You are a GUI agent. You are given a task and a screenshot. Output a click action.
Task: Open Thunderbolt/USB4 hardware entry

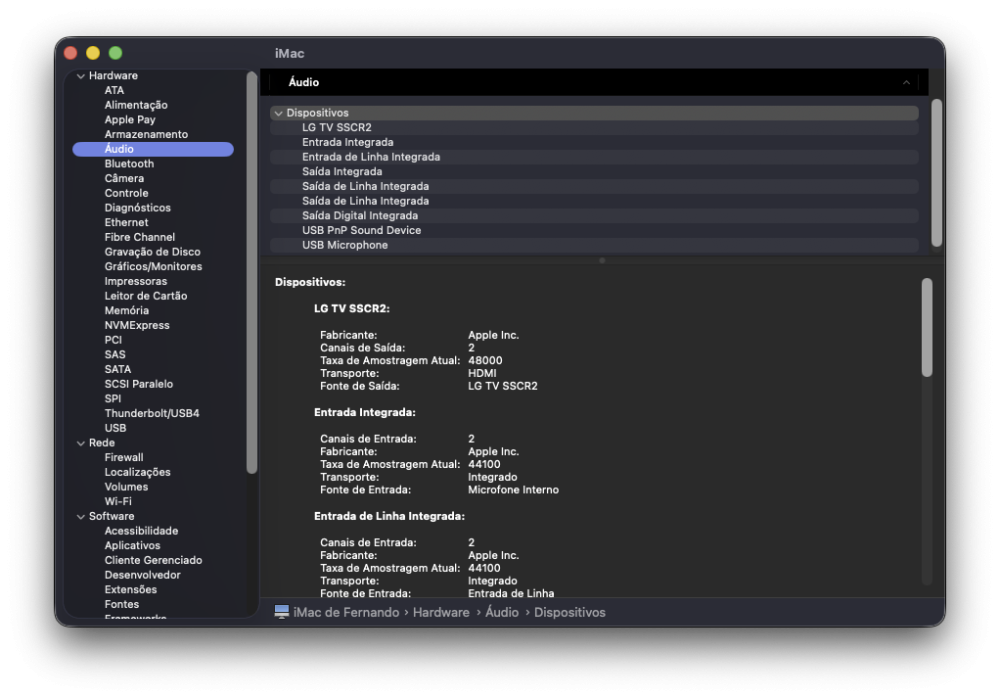(x=152, y=413)
